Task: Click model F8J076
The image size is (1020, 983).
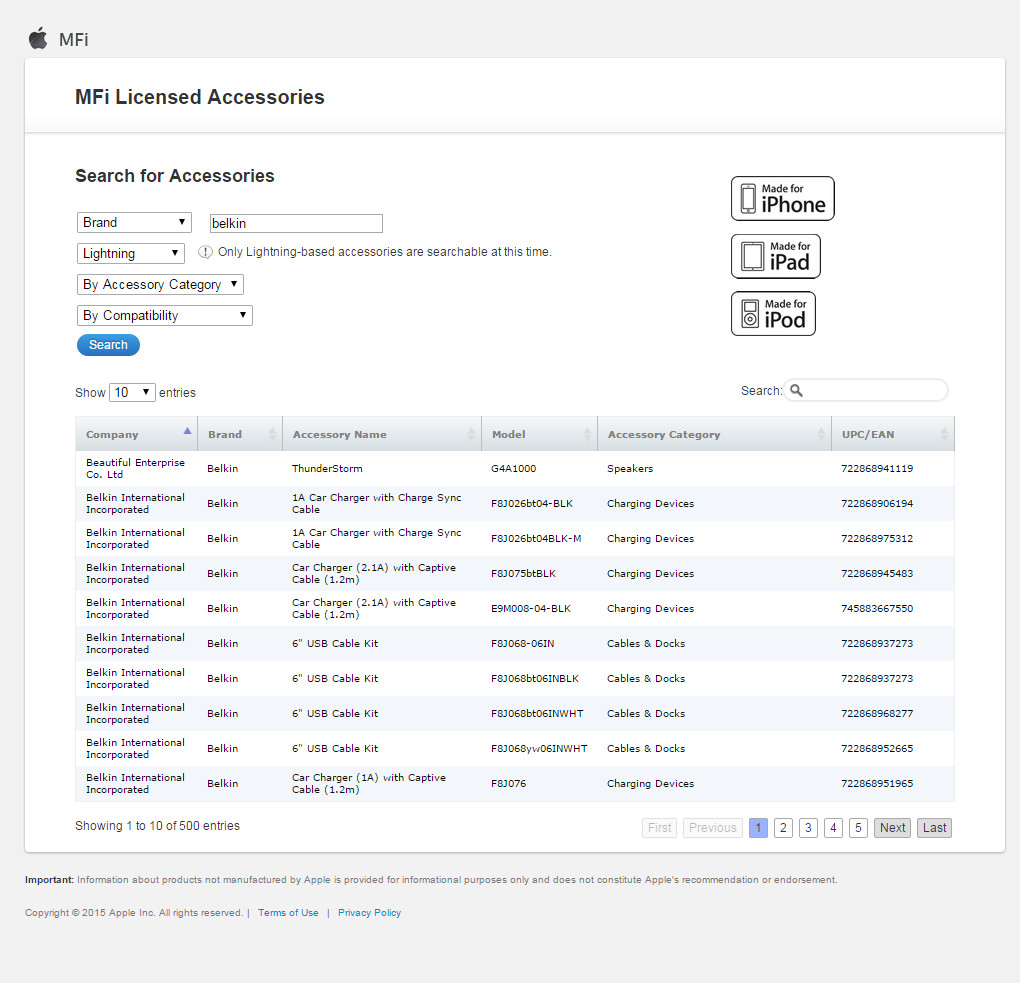Action: coord(508,784)
